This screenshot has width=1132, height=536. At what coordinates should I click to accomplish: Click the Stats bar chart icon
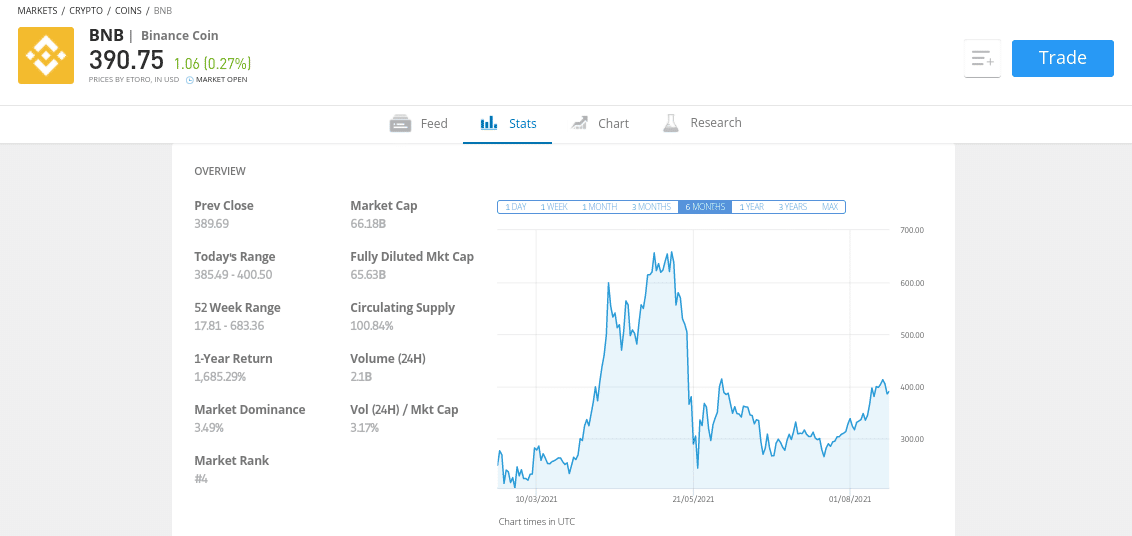click(x=489, y=123)
